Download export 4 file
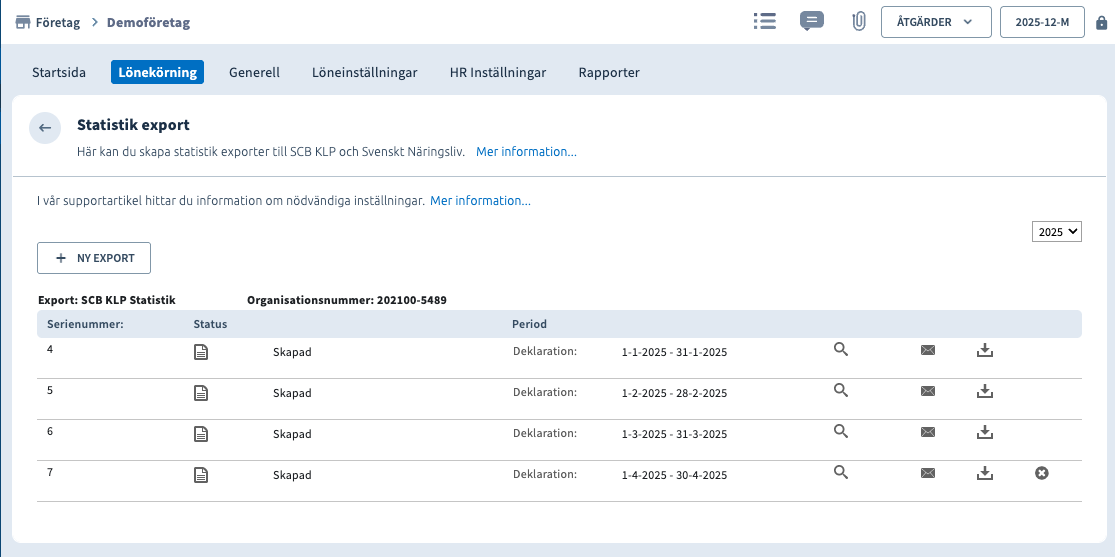 [985, 350]
